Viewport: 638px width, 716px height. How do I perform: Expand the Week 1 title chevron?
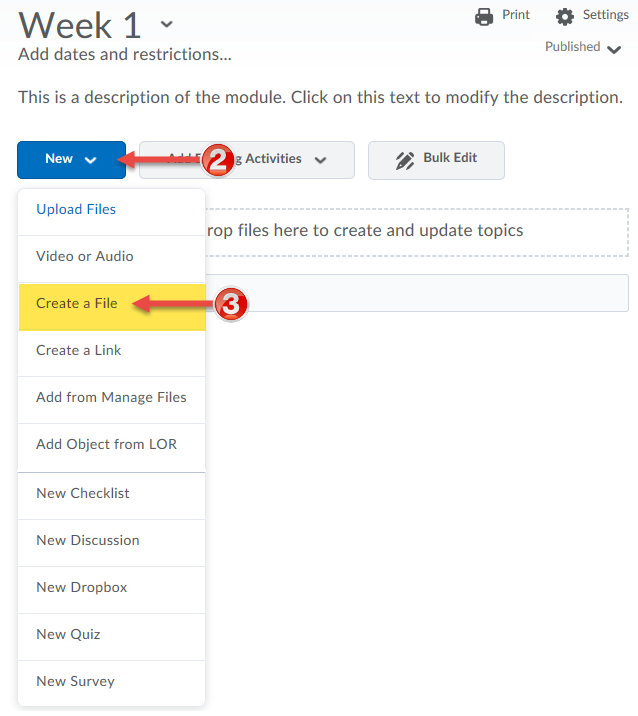(x=167, y=24)
